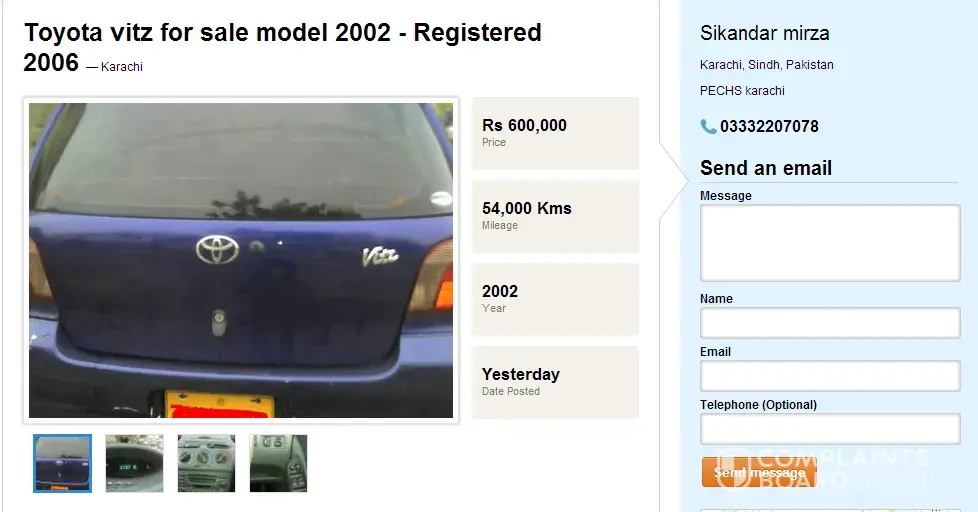The height and width of the screenshot is (512, 978).
Task: Click the blue phone icon
Action: tap(708, 127)
